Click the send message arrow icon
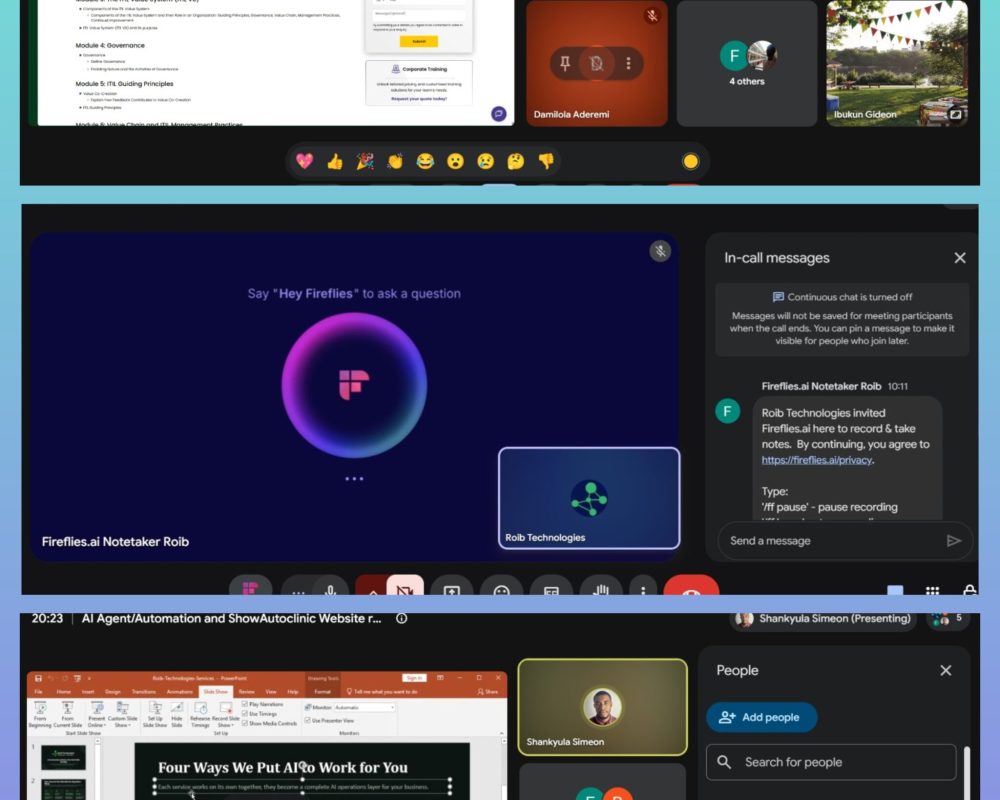This screenshot has height=800, width=1000. point(954,541)
